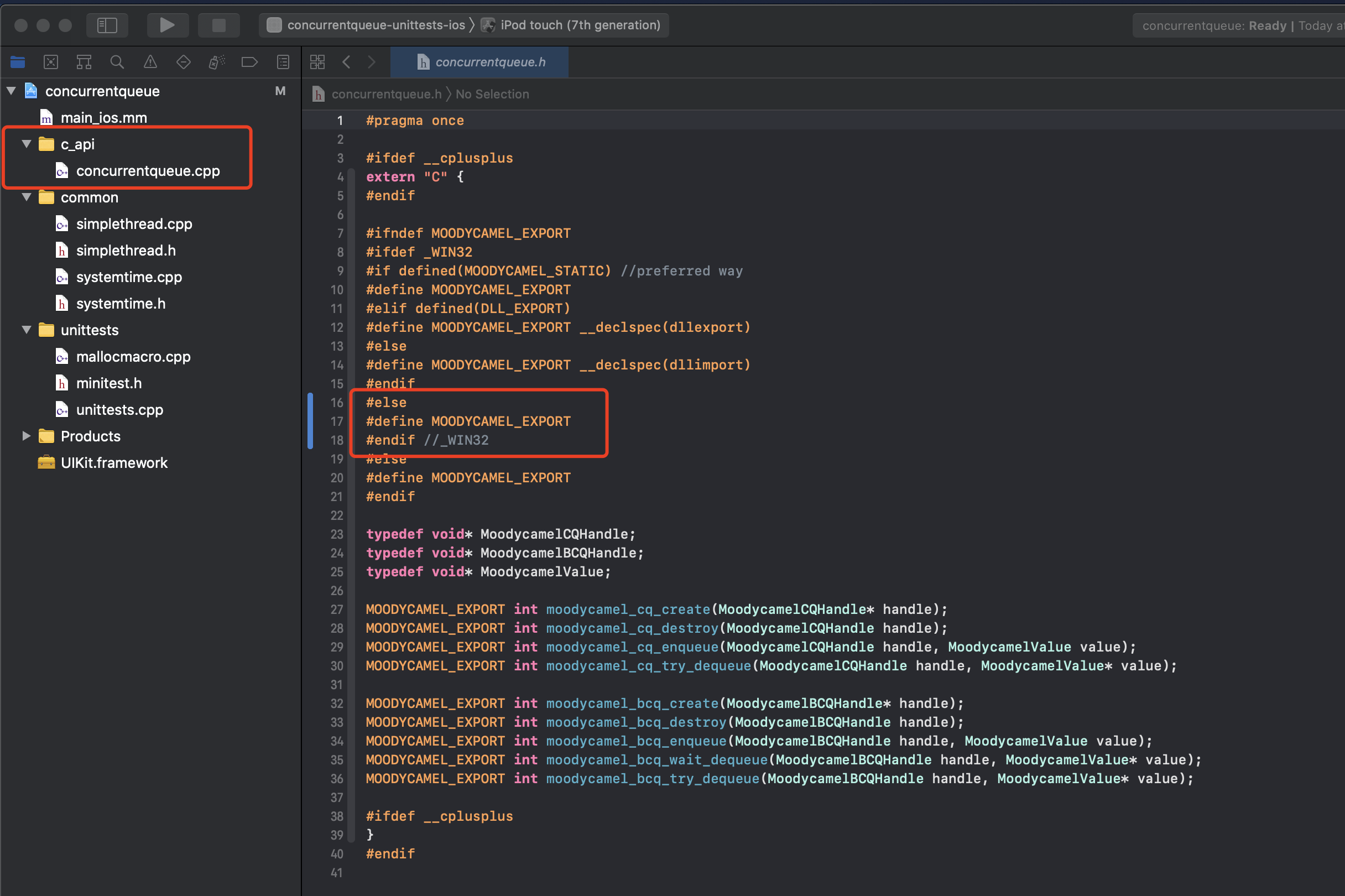Open the Source Control navigator
1345x896 pixels.
pos(51,62)
